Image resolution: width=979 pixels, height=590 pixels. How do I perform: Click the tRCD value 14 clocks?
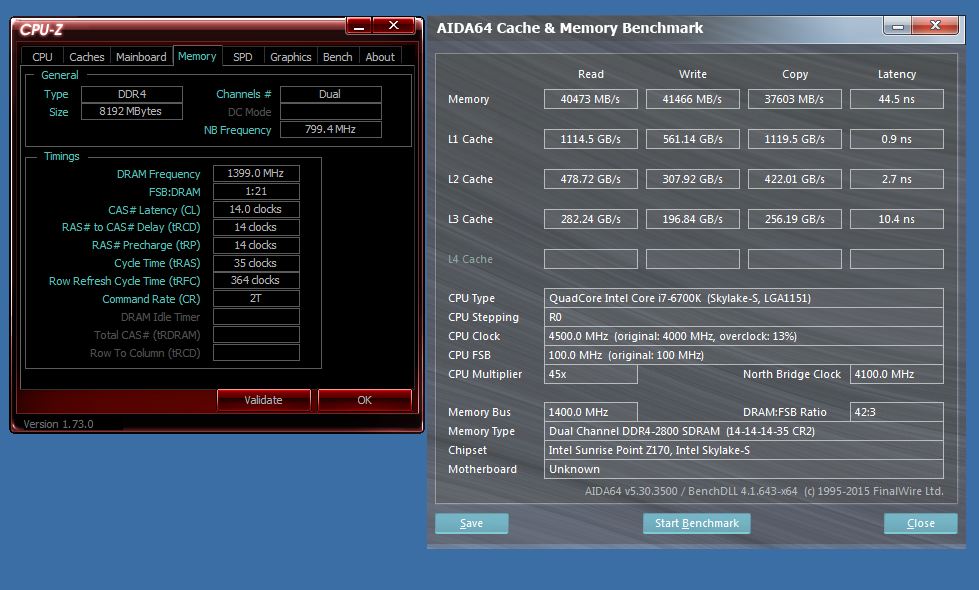click(x=256, y=227)
